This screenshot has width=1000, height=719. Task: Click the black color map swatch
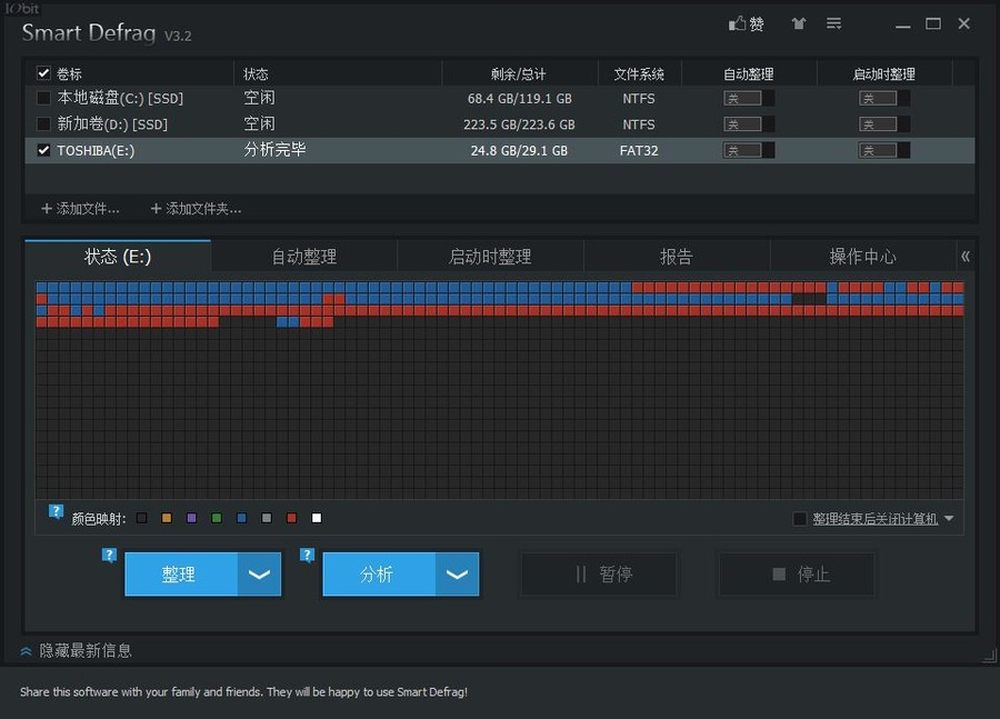coord(142,518)
